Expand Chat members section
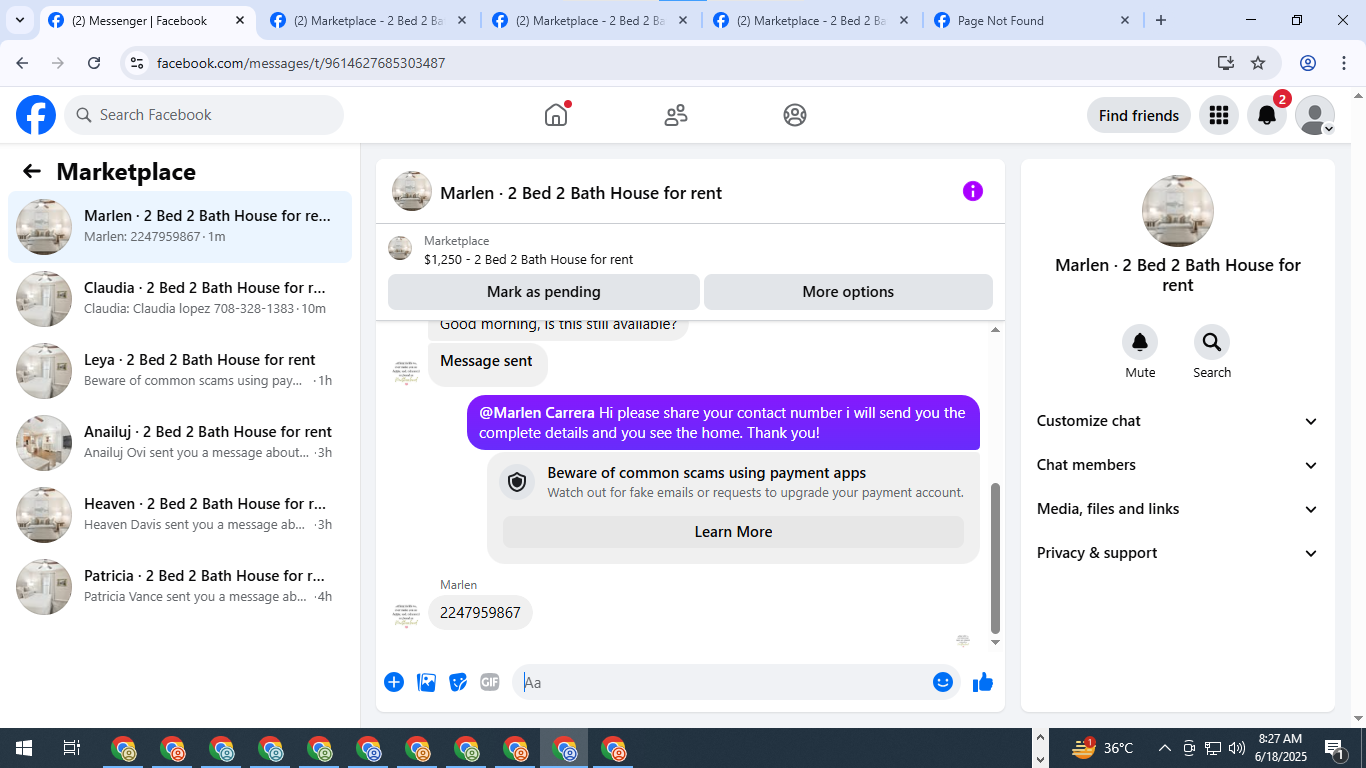Screen dimensions: 1366x768 (1178, 465)
